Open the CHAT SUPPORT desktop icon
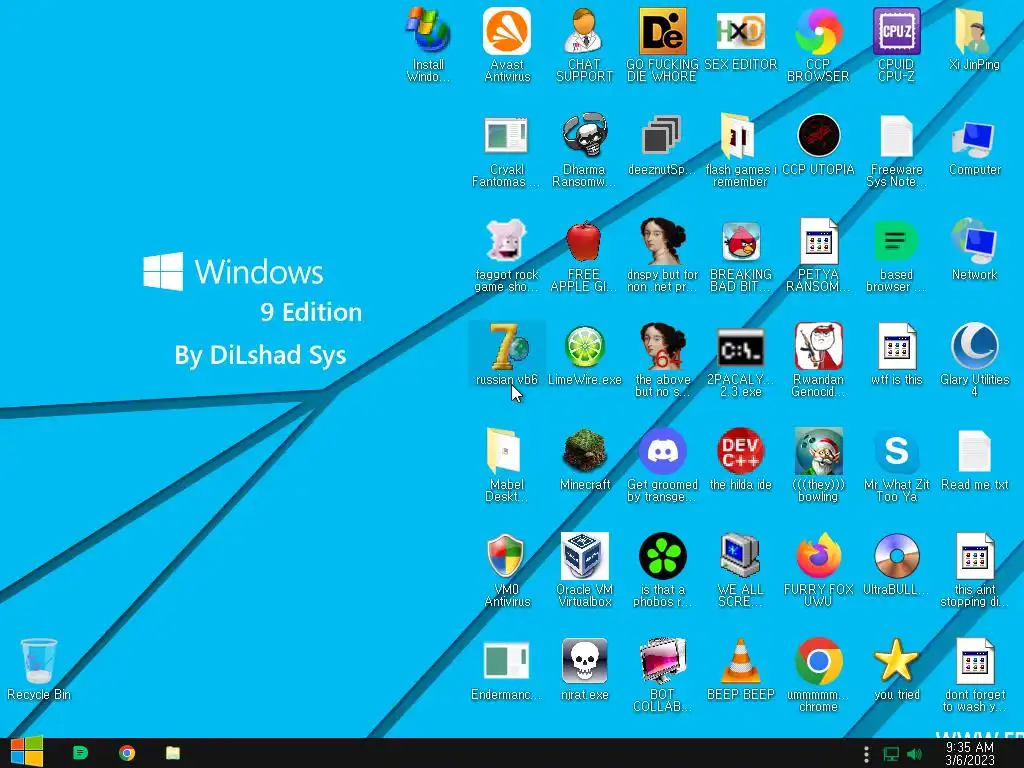This screenshot has height=768, width=1024. 584,44
